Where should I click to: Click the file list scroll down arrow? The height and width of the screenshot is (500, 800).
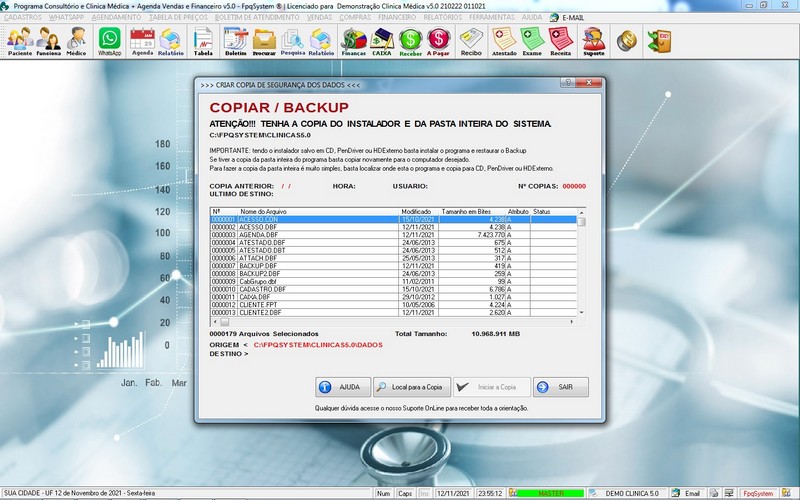click(x=581, y=312)
